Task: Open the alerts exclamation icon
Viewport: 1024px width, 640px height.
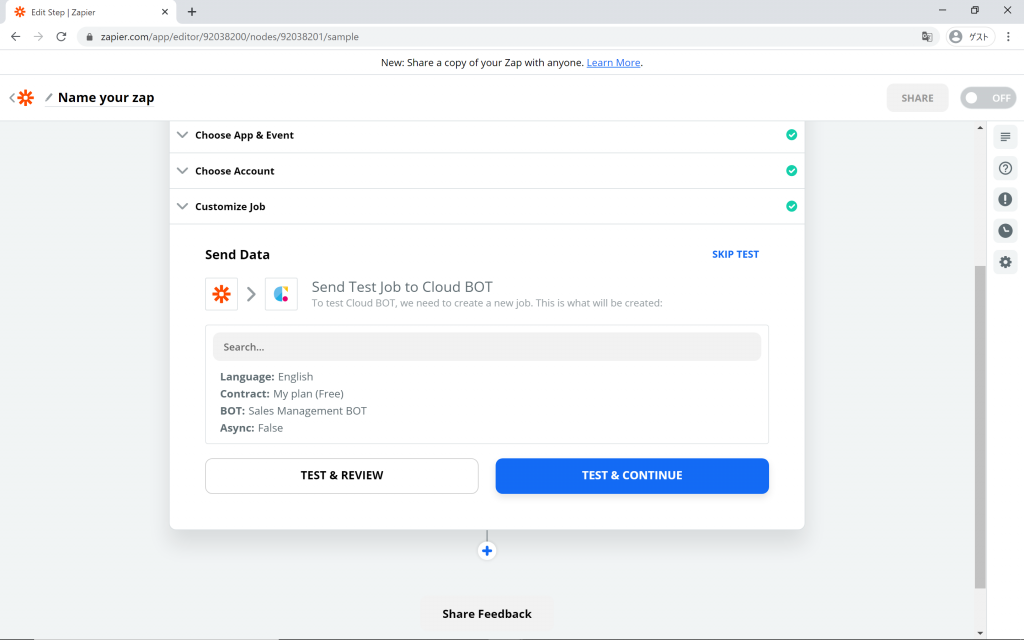Action: coord(1005,199)
